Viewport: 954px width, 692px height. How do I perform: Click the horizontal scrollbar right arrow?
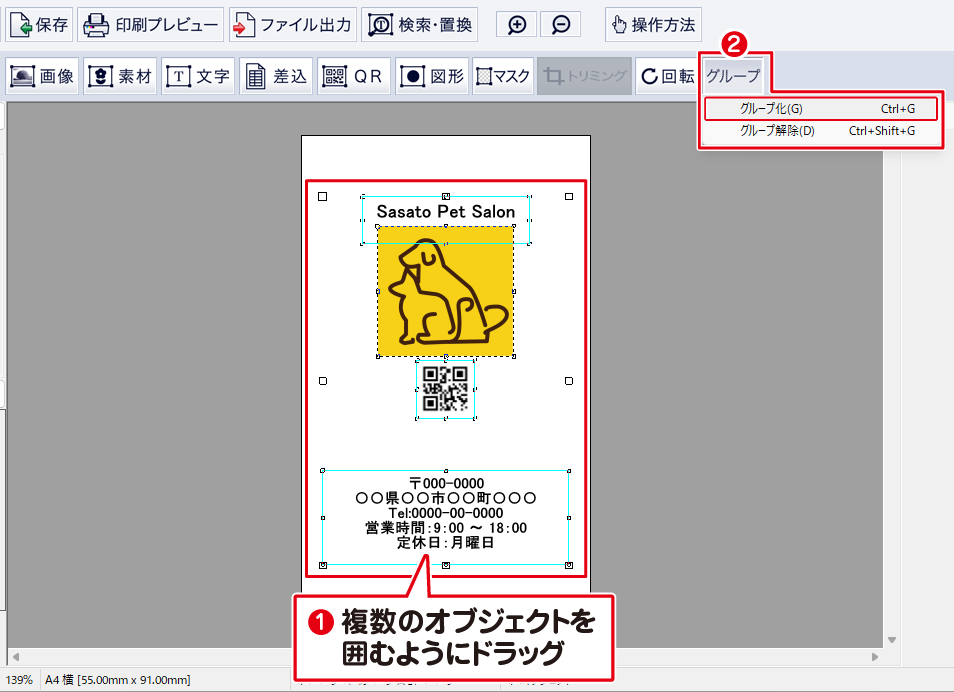coord(875,657)
